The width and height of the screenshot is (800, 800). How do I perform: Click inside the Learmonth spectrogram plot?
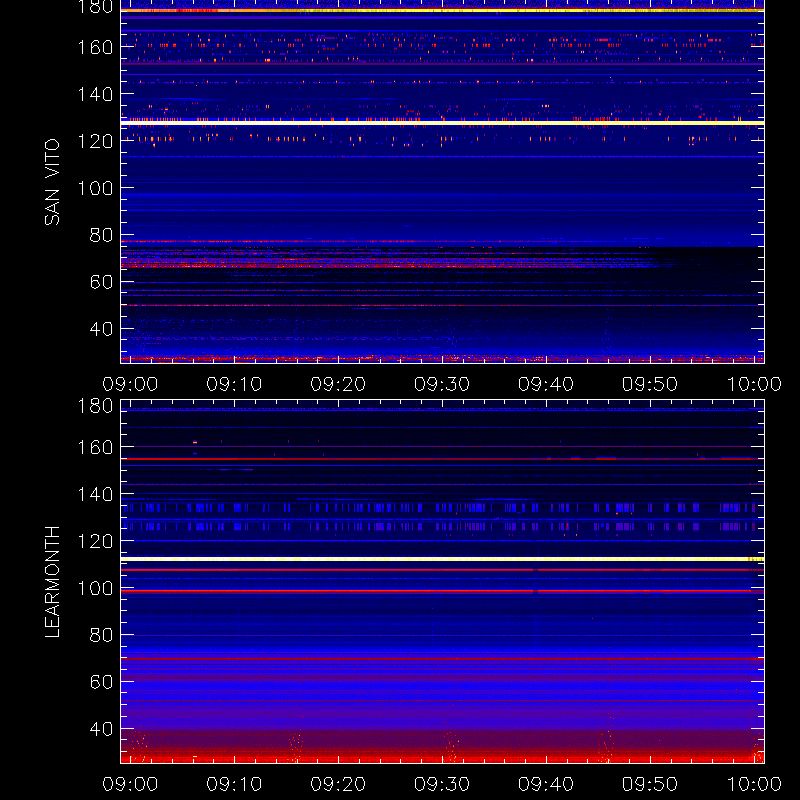click(442, 582)
